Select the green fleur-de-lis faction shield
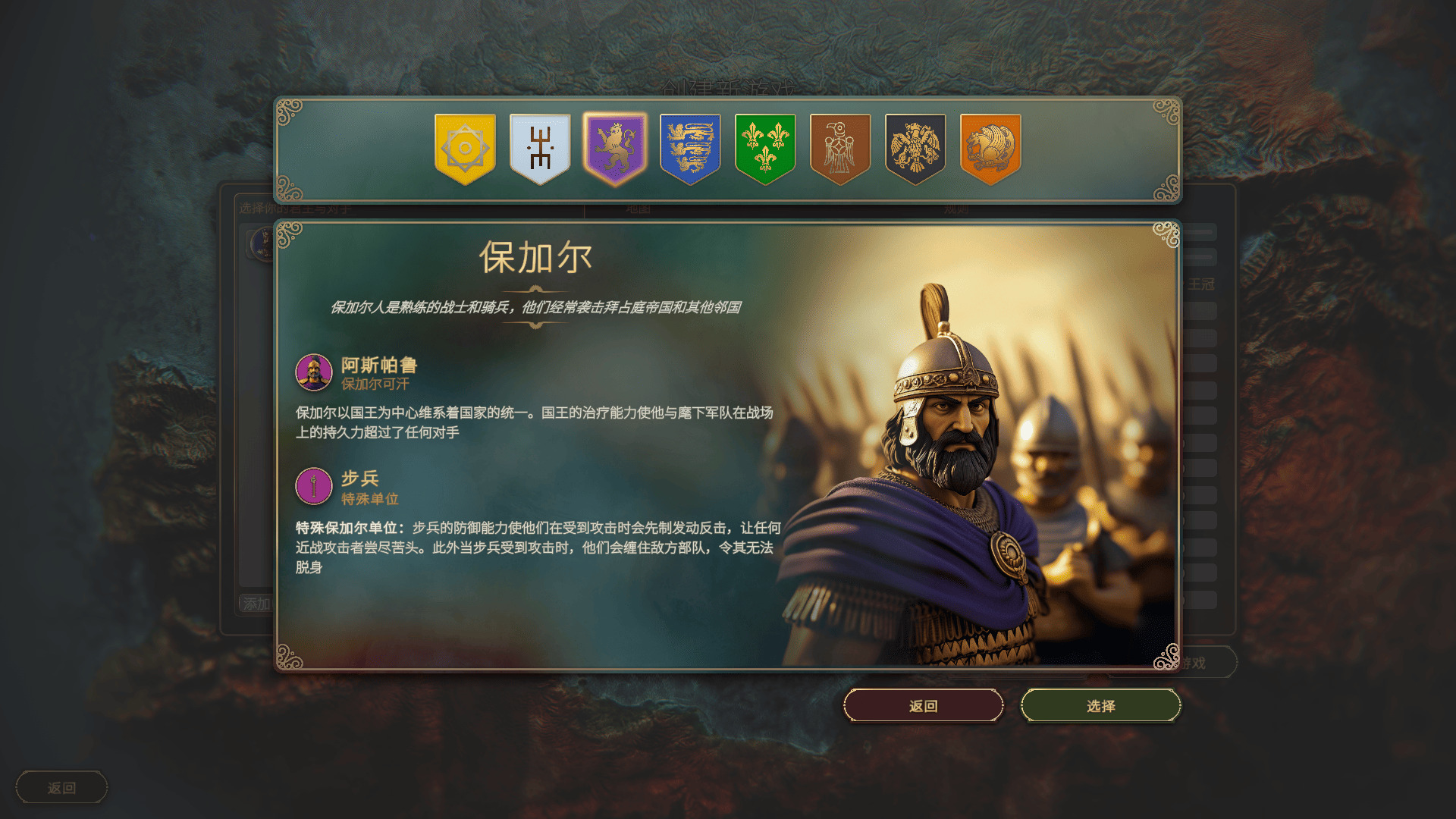Screen dimensions: 1456x819 pos(765,149)
